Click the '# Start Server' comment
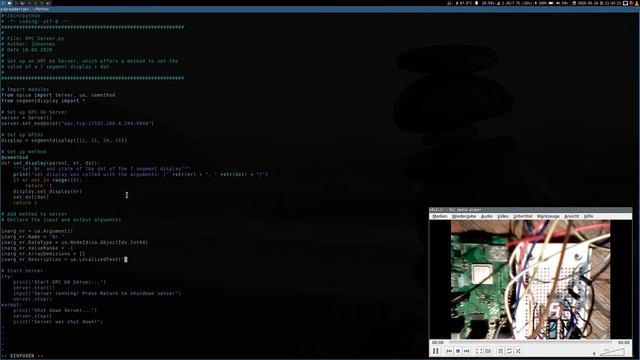Viewport: 640px width, 360px height. pos(22,271)
